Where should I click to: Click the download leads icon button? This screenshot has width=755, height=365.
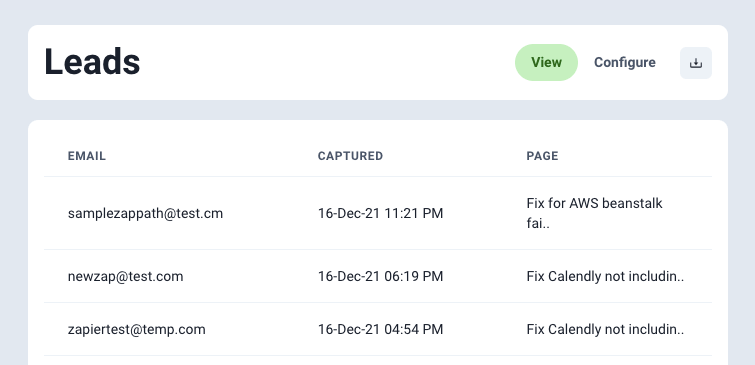coord(696,63)
